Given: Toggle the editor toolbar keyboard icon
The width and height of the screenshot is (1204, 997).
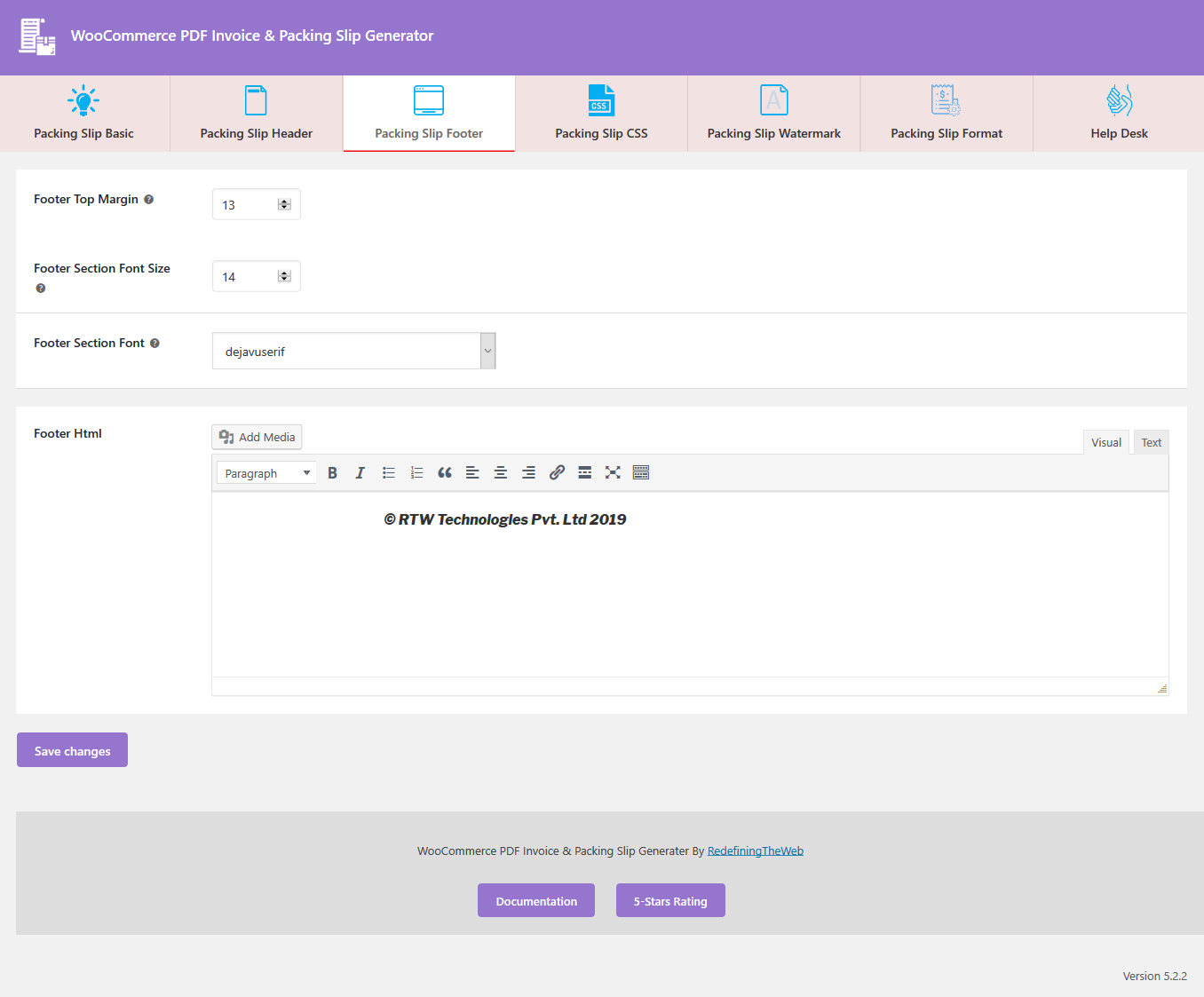Looking at the screenshot, I should point(641,472).
